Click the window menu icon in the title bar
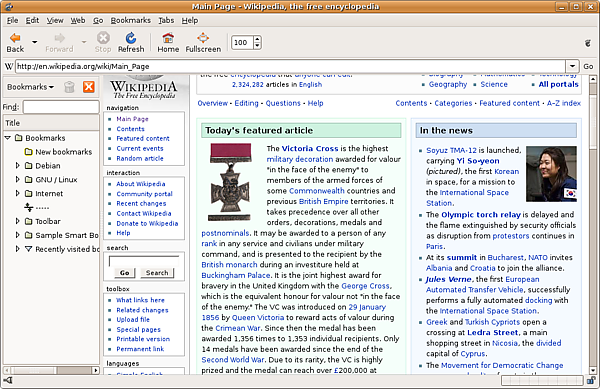Viewport: 600px width, 389px height. pyautogui.click(x=9, y=7)
